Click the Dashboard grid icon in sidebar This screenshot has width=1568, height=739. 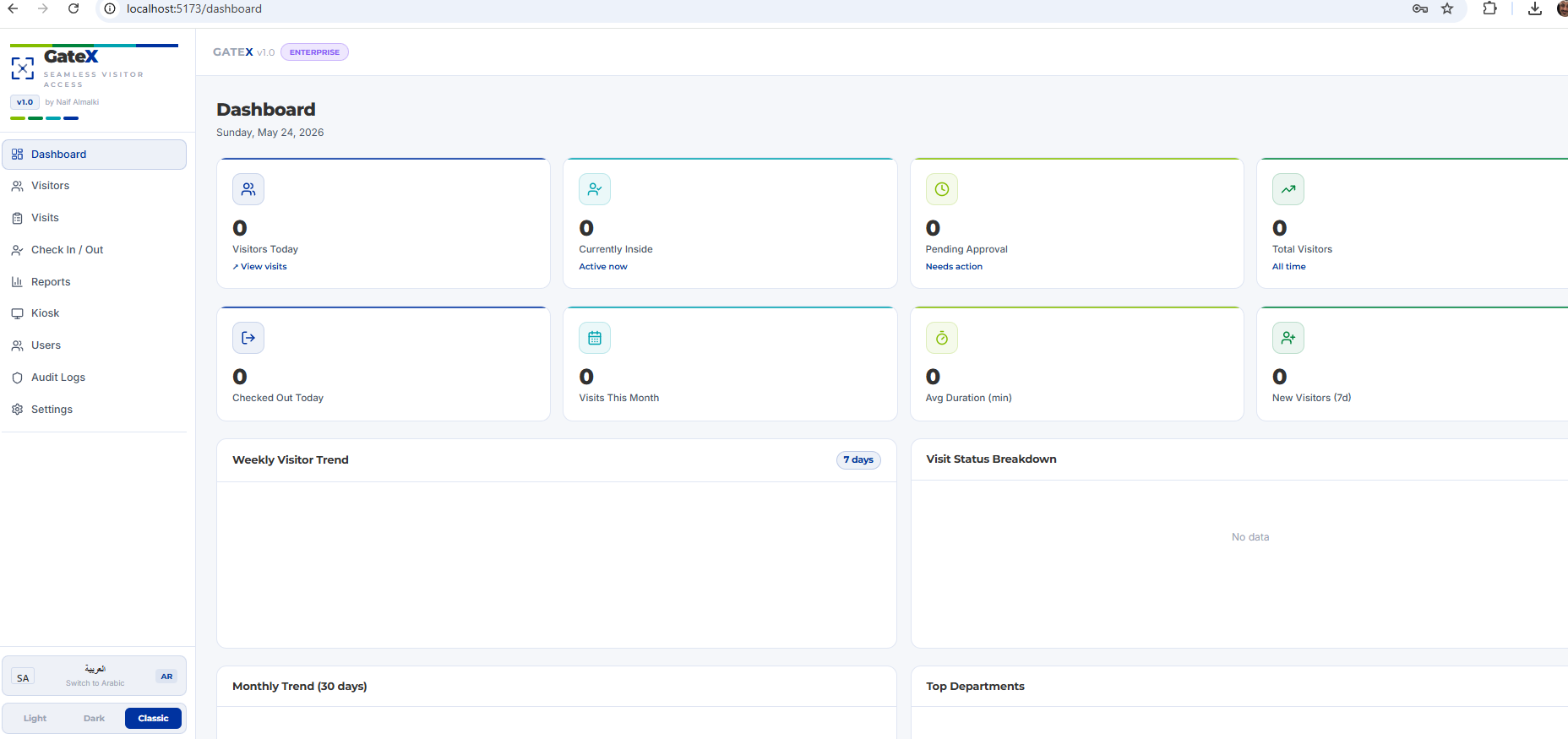tap(17, 155)
